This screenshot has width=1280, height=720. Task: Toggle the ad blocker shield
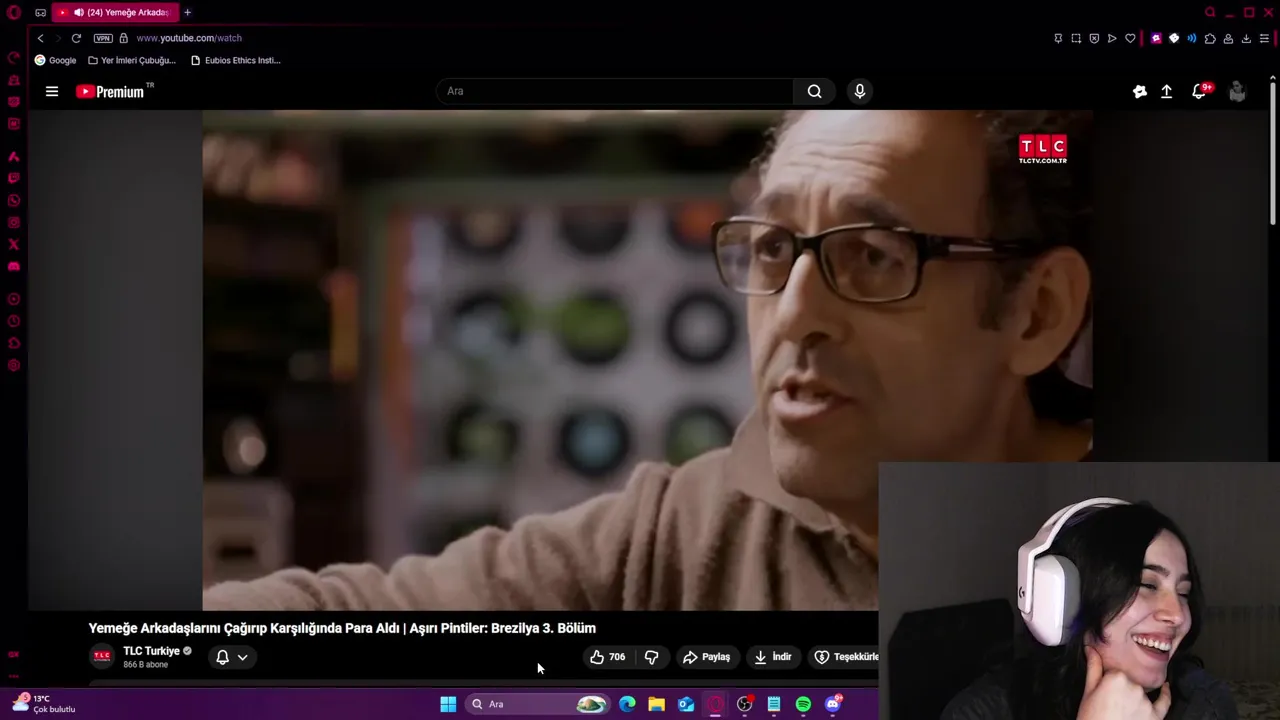click(1094, 38)
